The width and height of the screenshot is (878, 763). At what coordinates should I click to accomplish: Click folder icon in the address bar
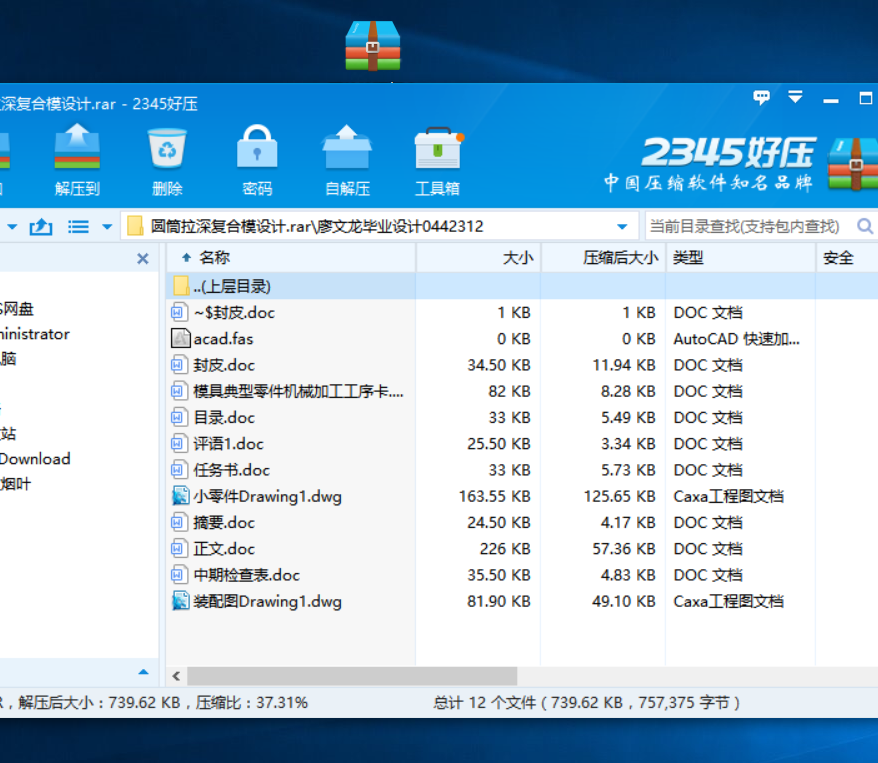pyautogui.click(x=135, y=226)
